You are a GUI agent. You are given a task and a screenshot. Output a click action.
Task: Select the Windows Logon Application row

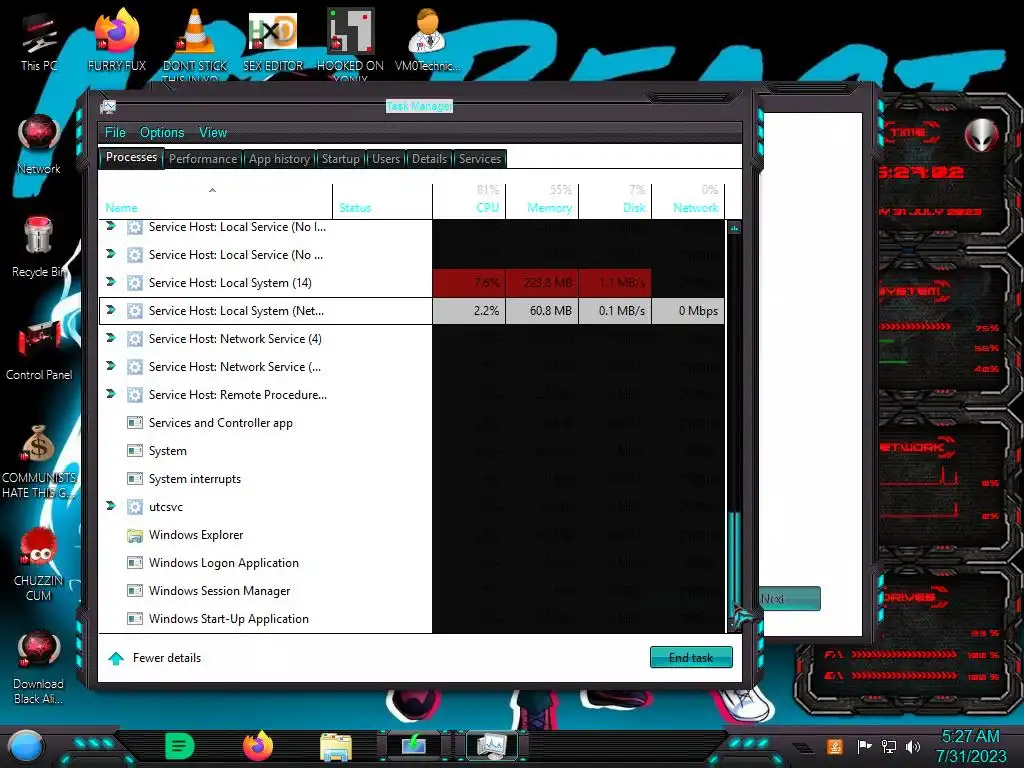(x=411, y=563)
